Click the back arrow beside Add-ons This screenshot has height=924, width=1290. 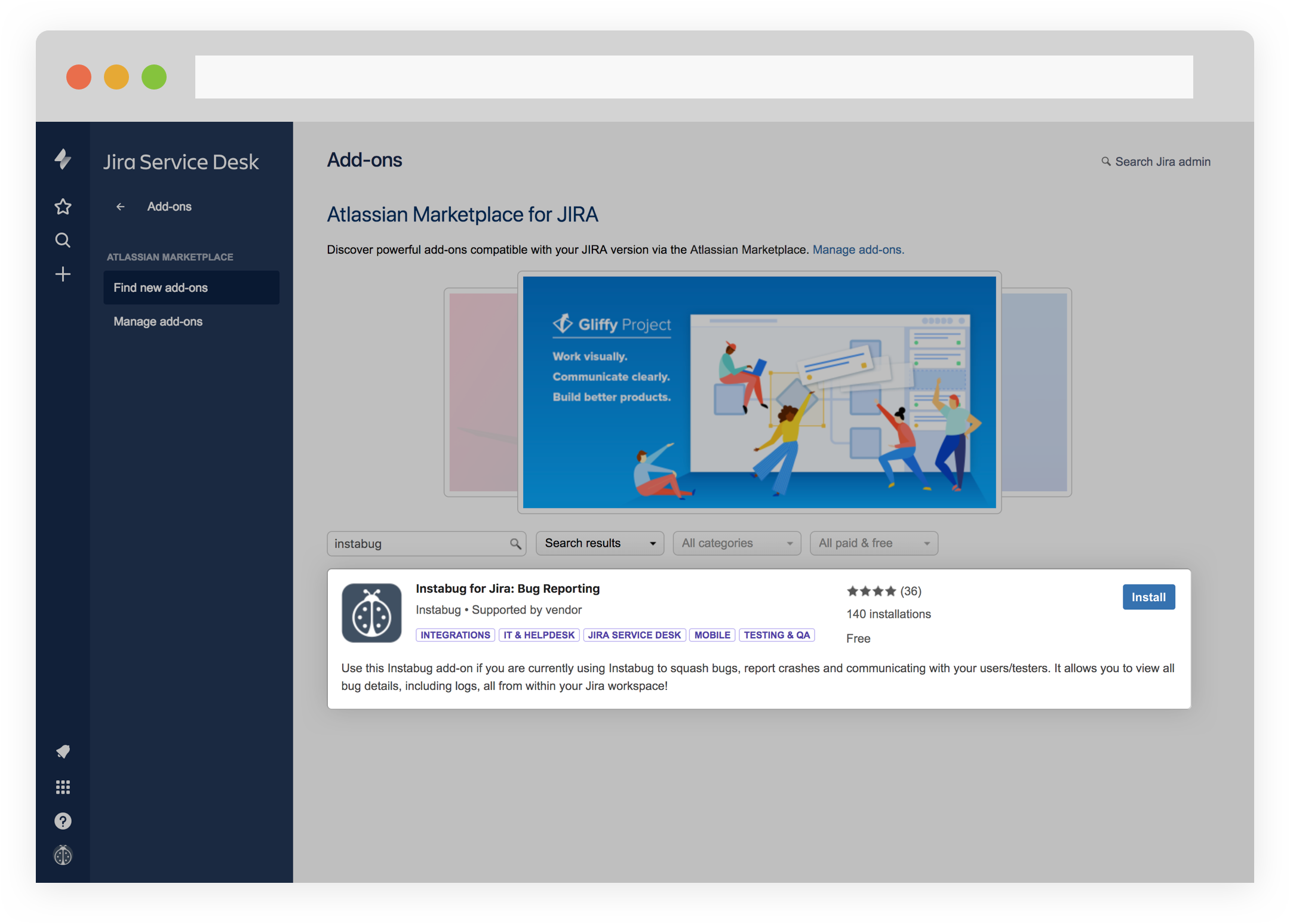(x=120, y=207)
